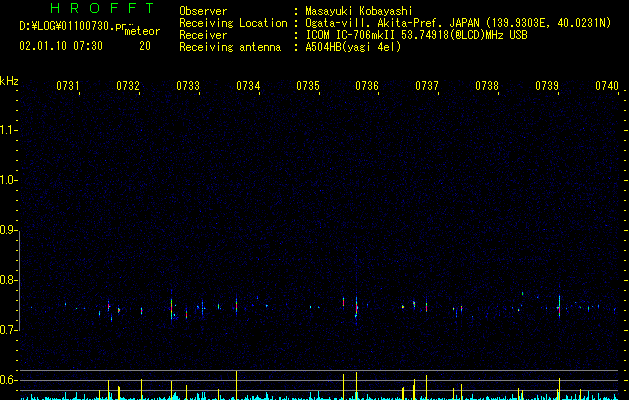629x400 pixels.
Task: Click the tallest yellow intensity bar near 0734
Action: click(236, 385)
